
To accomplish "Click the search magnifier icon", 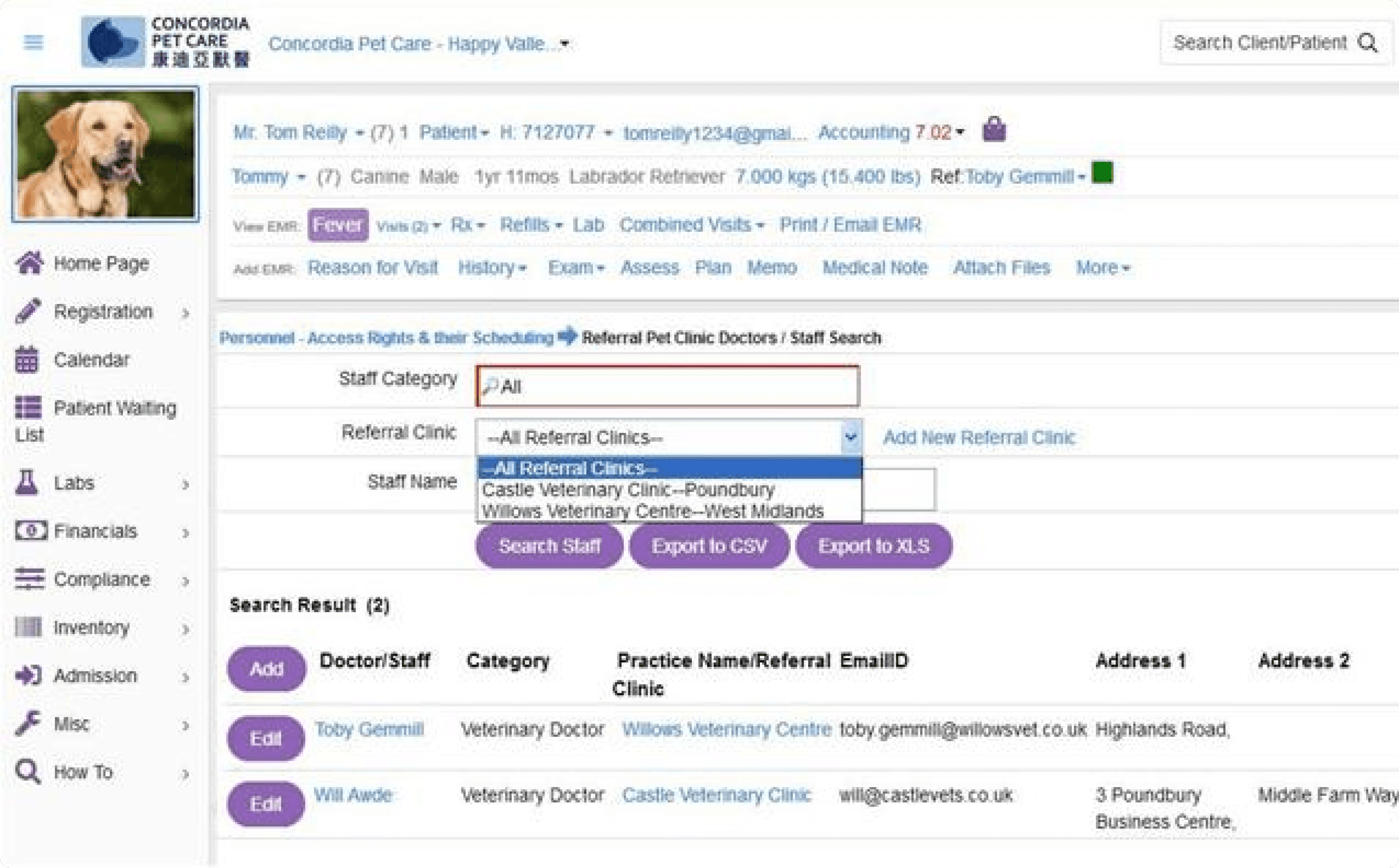I will (x=1368, y=42).
